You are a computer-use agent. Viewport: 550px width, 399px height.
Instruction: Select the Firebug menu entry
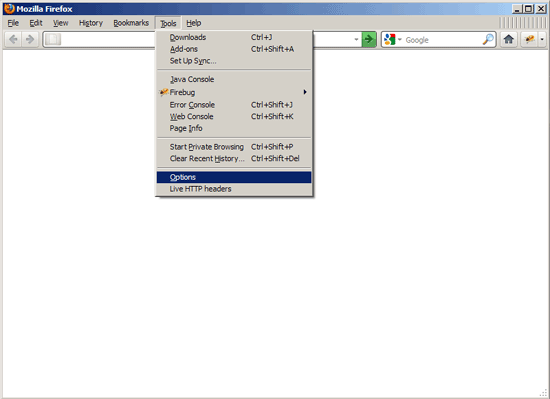[234, 92]
